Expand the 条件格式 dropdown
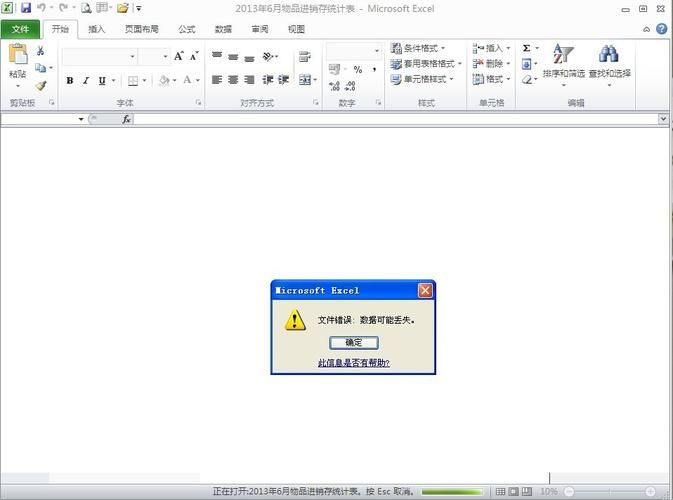The width and height of the screenshot is (673, 500). point(425,48)
